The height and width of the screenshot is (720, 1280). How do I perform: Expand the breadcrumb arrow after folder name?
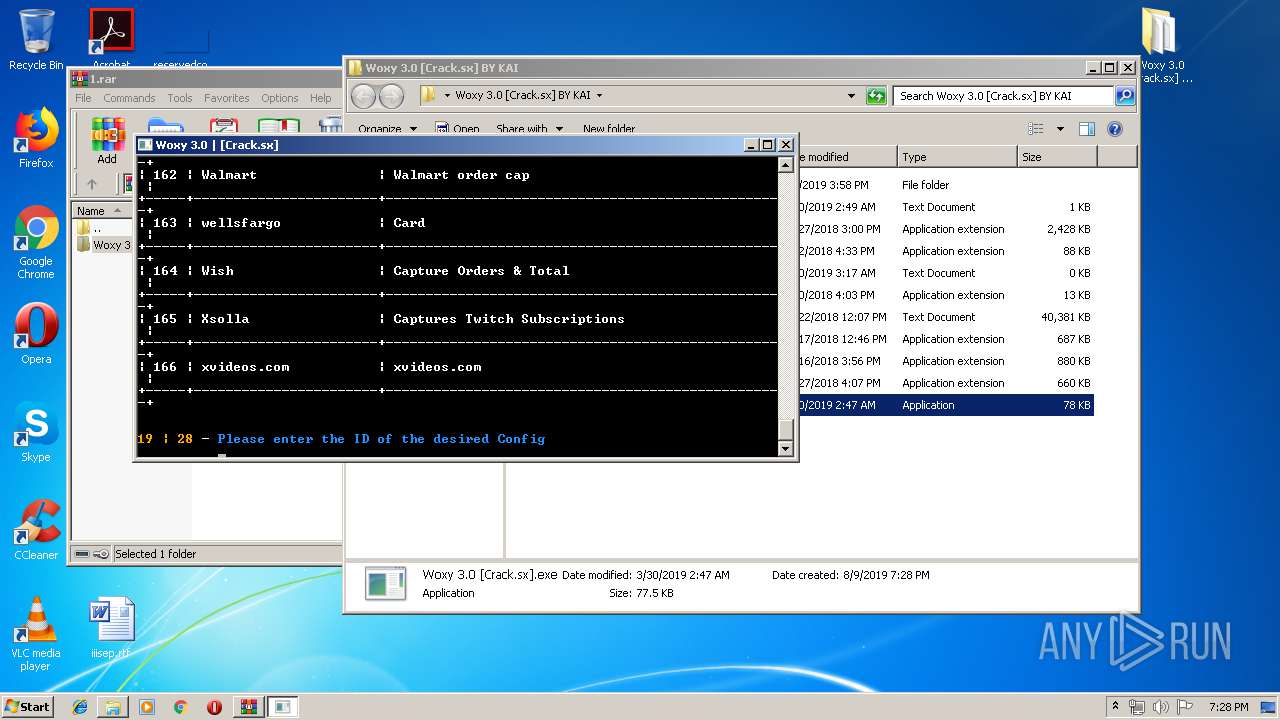click(599, 96)
